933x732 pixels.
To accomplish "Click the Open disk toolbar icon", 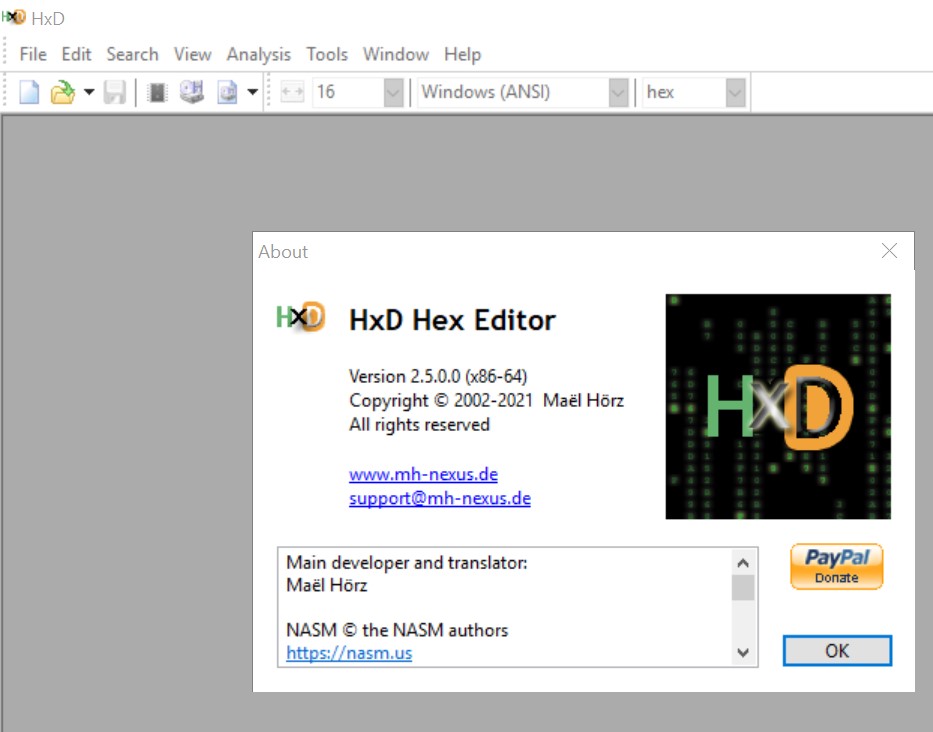I will (x=191, y=93).
